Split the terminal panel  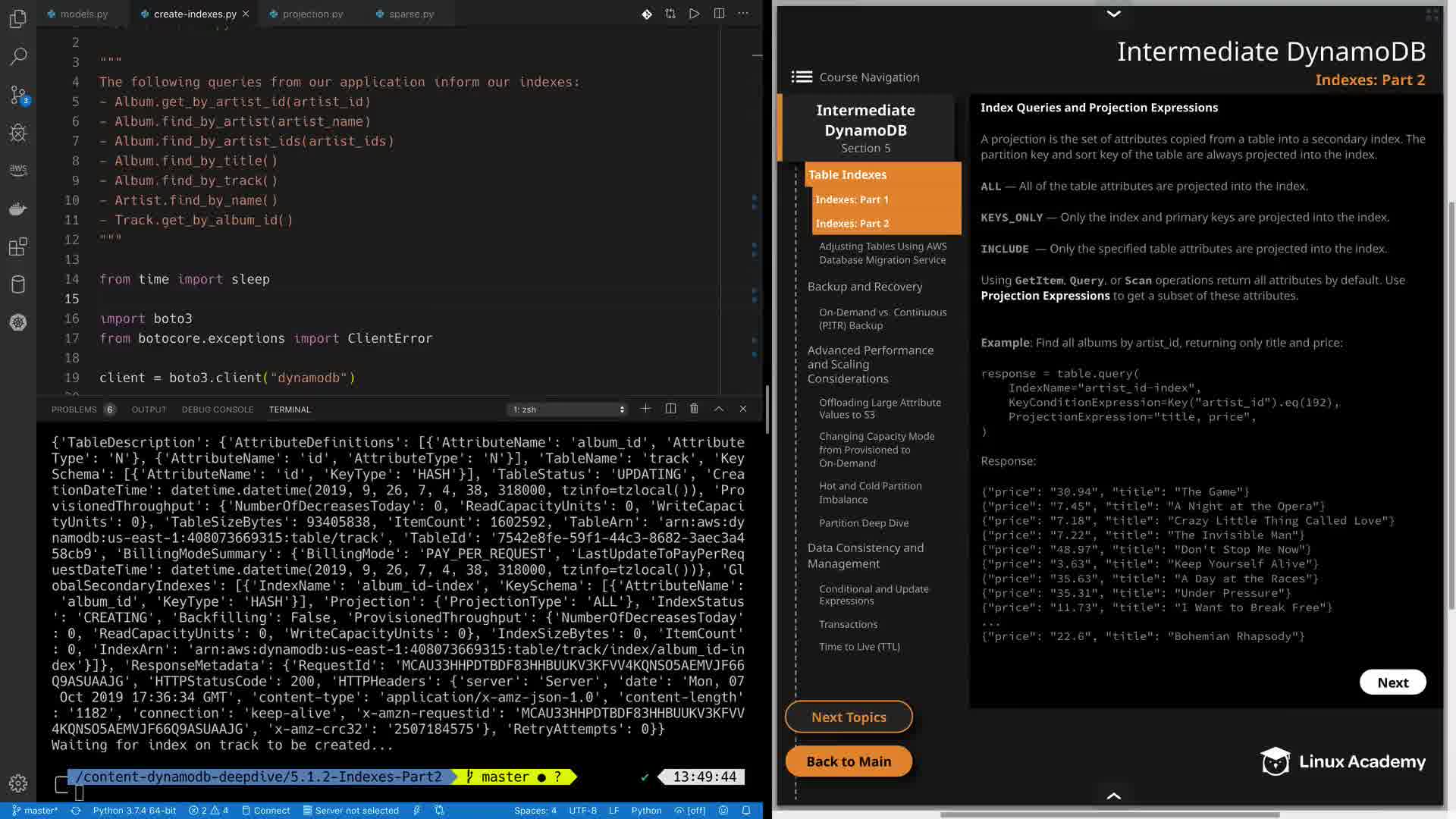[x=670, y=409]
